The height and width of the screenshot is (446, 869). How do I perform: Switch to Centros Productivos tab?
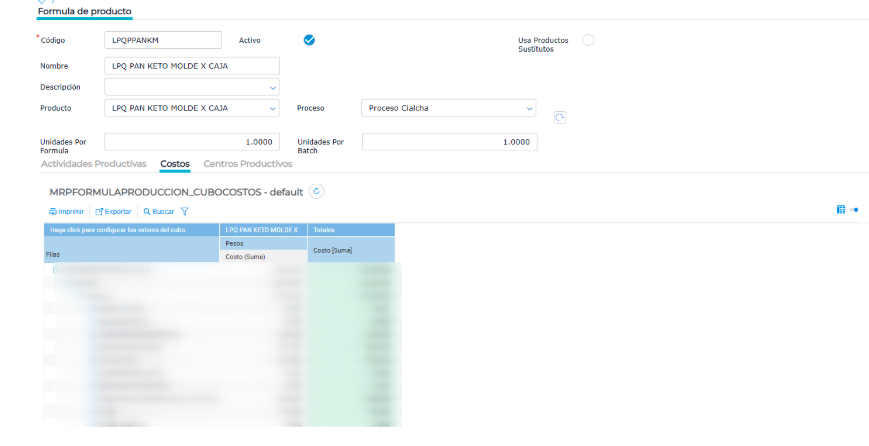tap(247, 163)
